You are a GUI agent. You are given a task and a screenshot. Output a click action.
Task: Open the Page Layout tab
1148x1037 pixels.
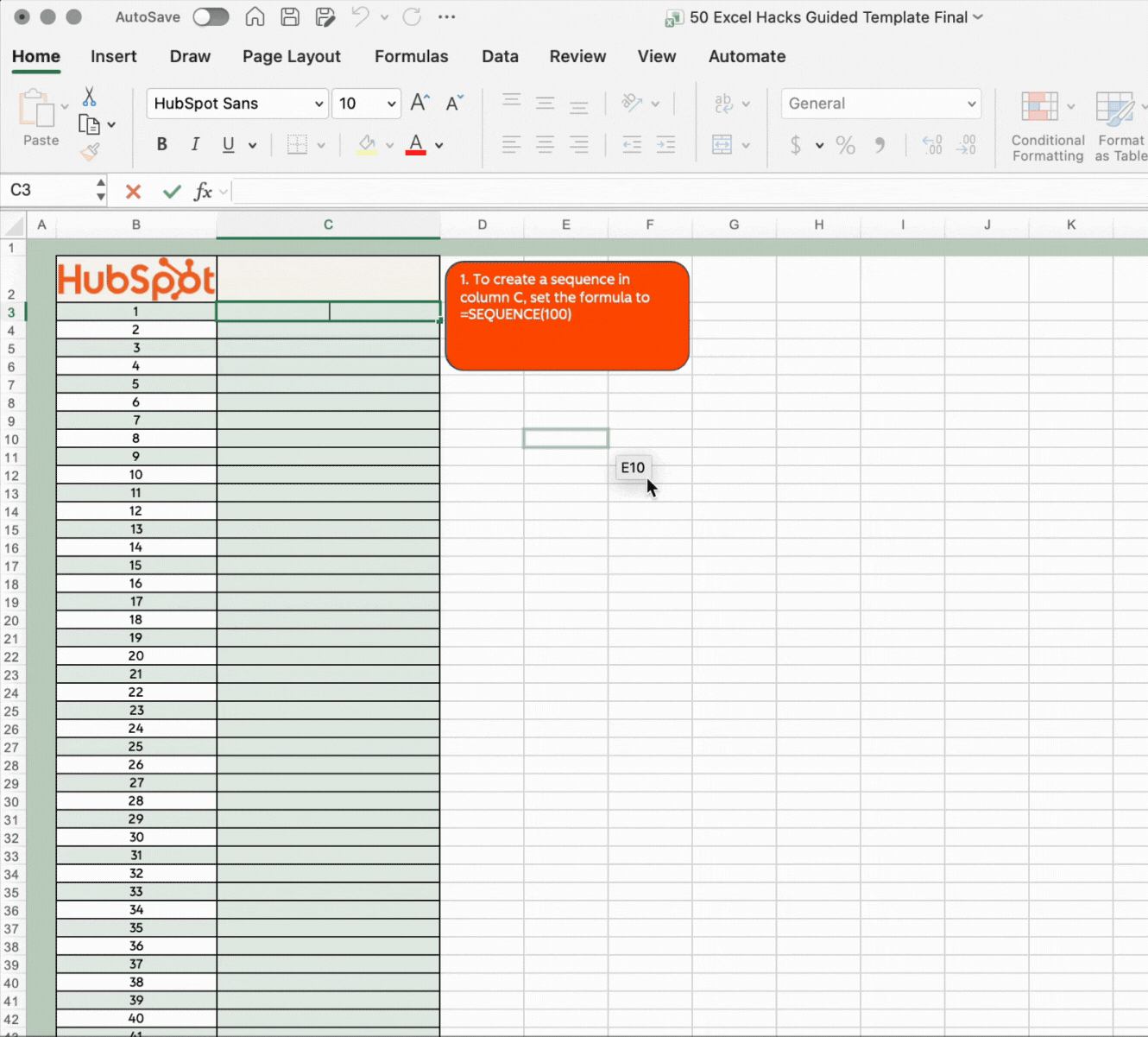pyautogui.click(x=291, y=57)
